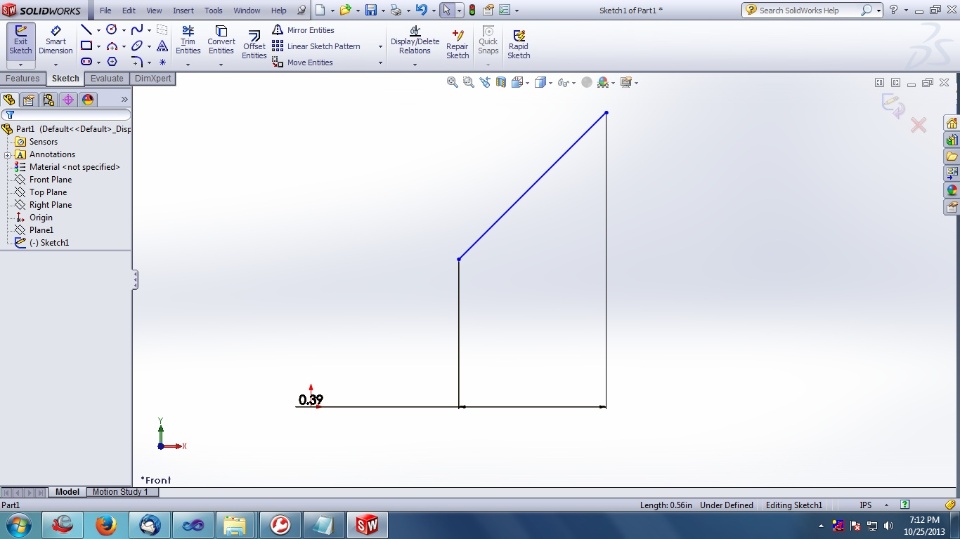Select the Arc sketch tool
Image resolution: width=960 pixels, height=539 pixels.
(x=111, y=46)
